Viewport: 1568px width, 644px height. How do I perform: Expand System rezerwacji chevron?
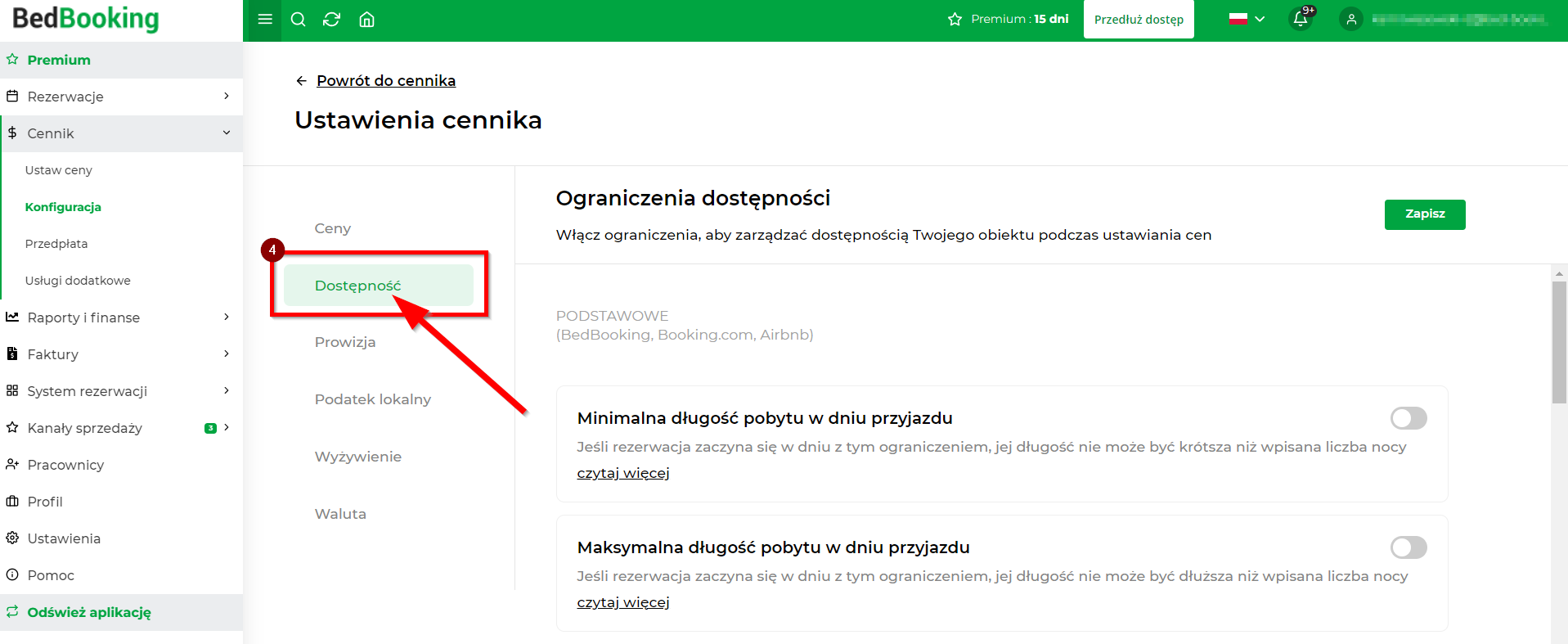point(227,390)
